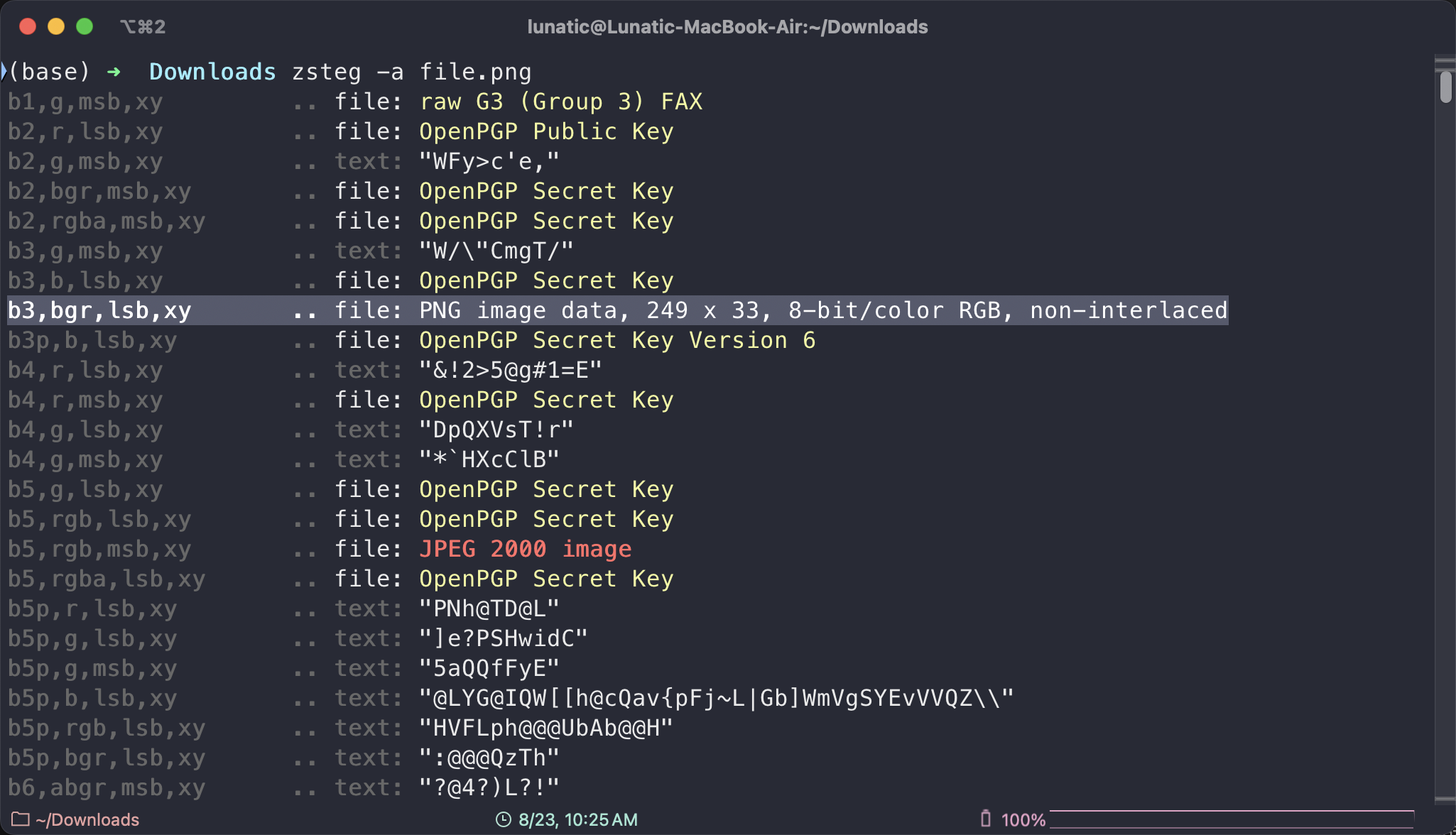Click the folder icon in status bar
This screenshot has height=835, width=1456.
20,819
